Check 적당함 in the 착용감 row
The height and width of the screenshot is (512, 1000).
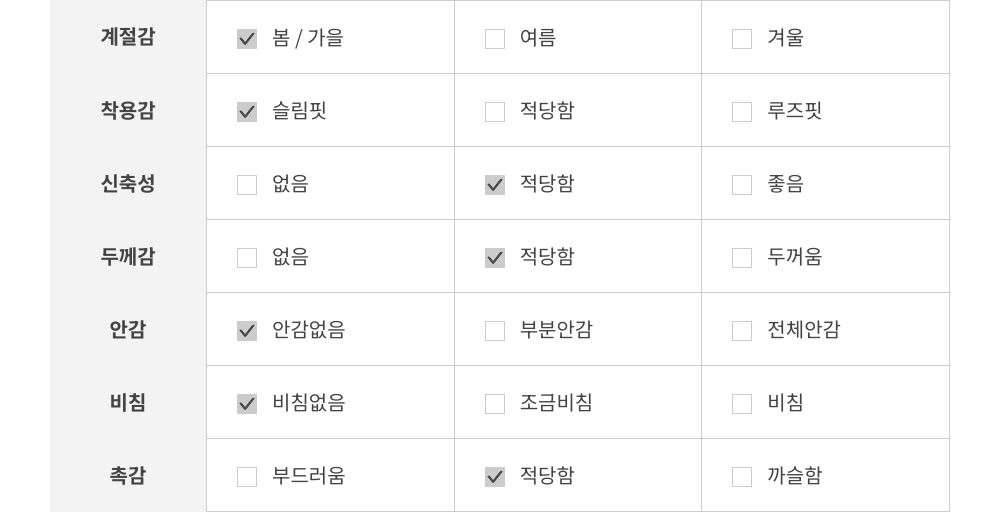495,112
